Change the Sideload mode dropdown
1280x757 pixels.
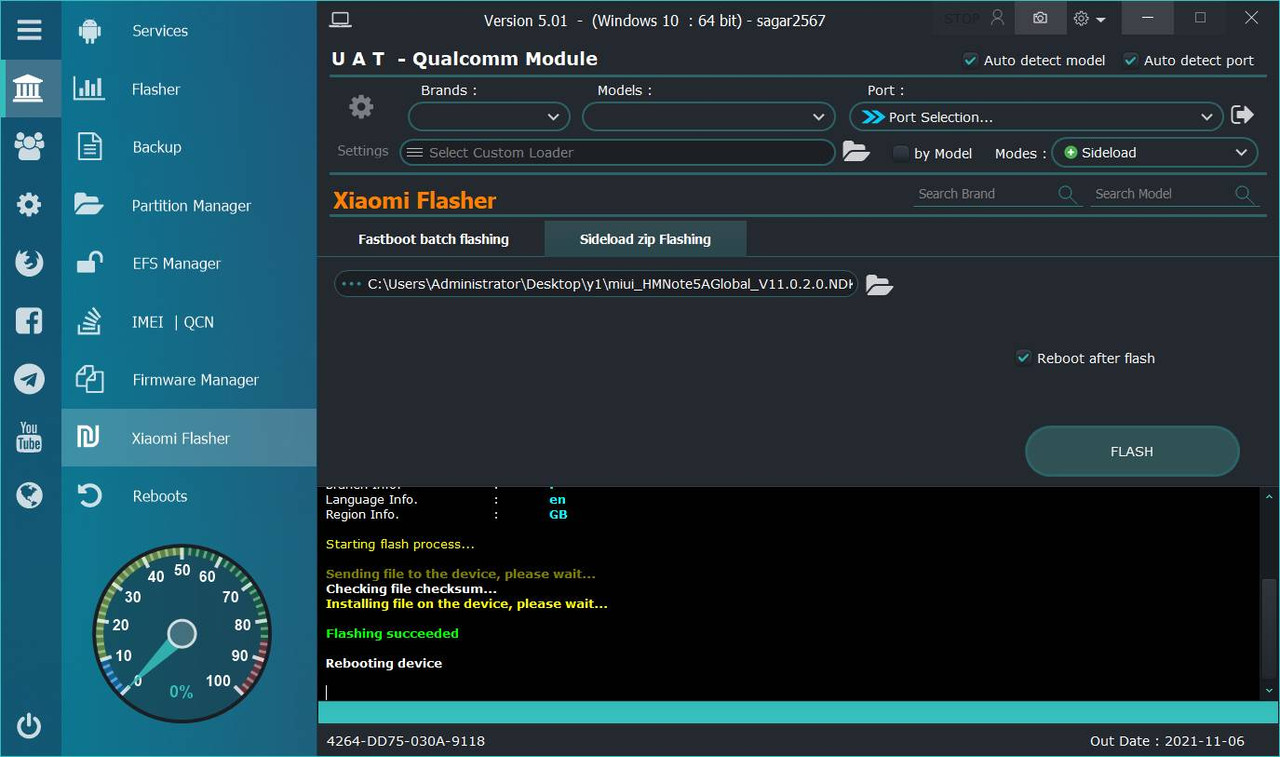pyautogui.click(x=1154, y=152)
